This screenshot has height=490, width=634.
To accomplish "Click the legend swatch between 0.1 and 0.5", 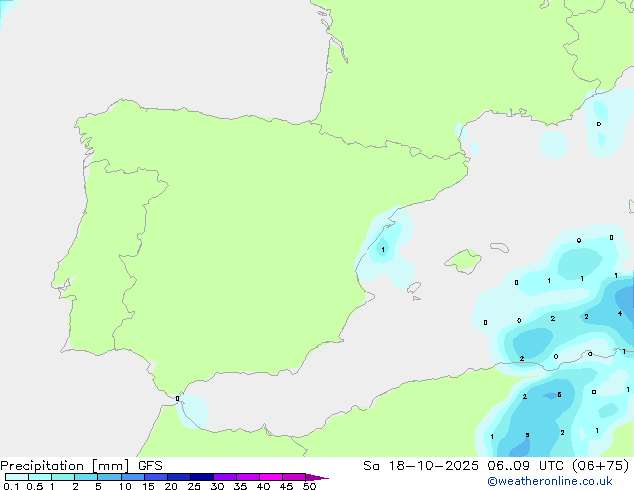I will [17, 477].
